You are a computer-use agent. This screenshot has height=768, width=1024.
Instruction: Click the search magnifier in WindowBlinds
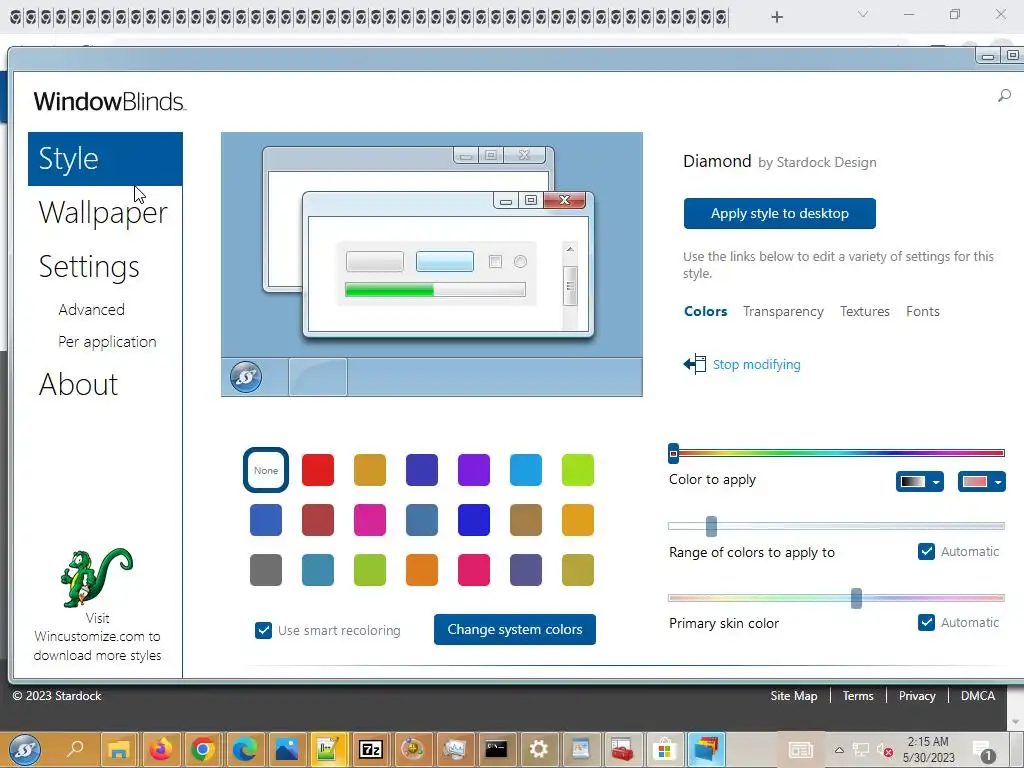[x=1004, y=95]
